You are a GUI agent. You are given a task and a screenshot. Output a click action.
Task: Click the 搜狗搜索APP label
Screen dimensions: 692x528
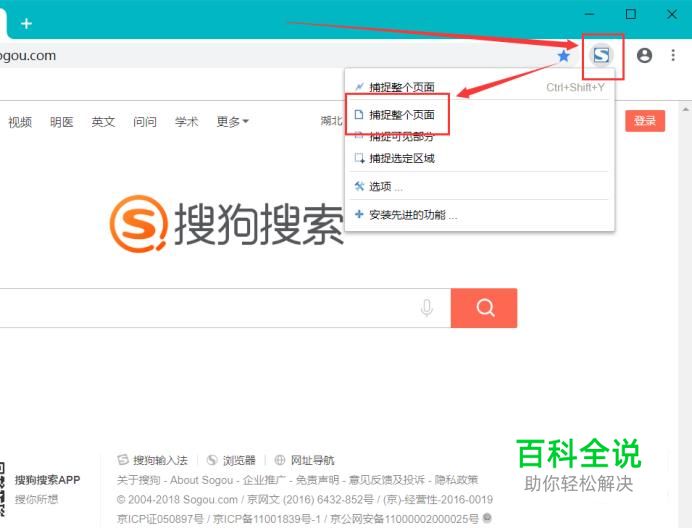[48, 480]
